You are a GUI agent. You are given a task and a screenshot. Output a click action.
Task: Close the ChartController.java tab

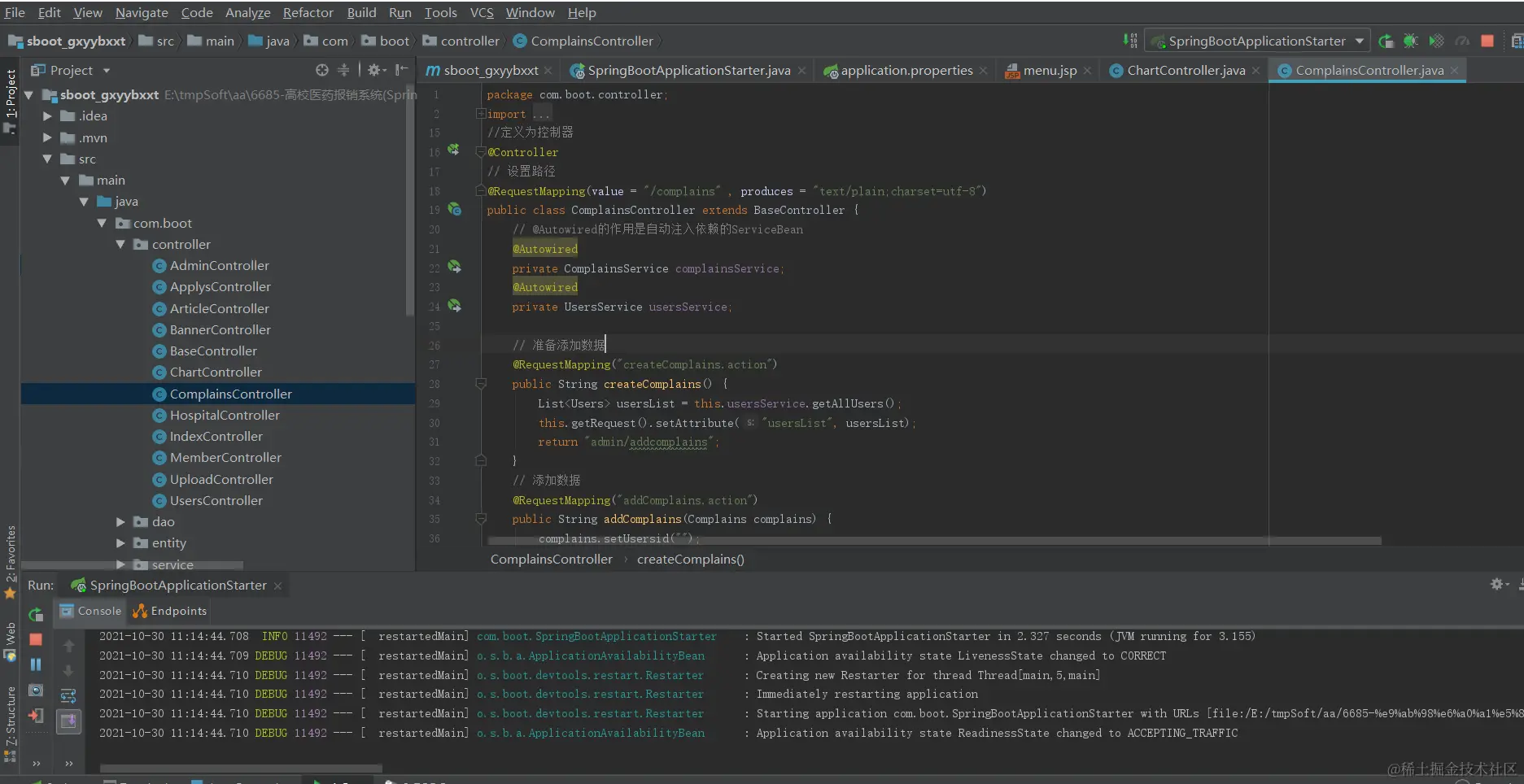coord(1256,71)
